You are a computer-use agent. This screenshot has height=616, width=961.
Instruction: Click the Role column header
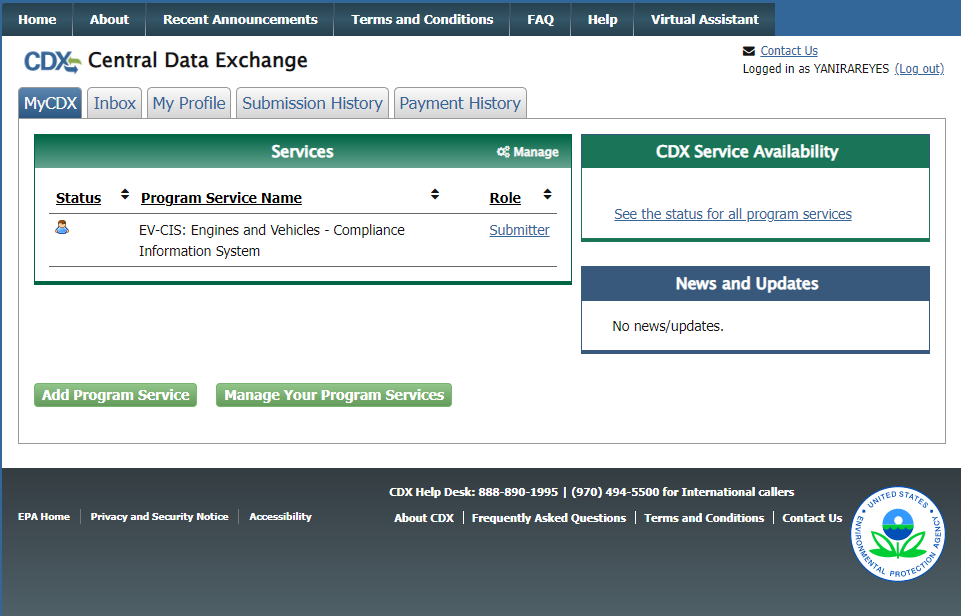pos(505,198)
